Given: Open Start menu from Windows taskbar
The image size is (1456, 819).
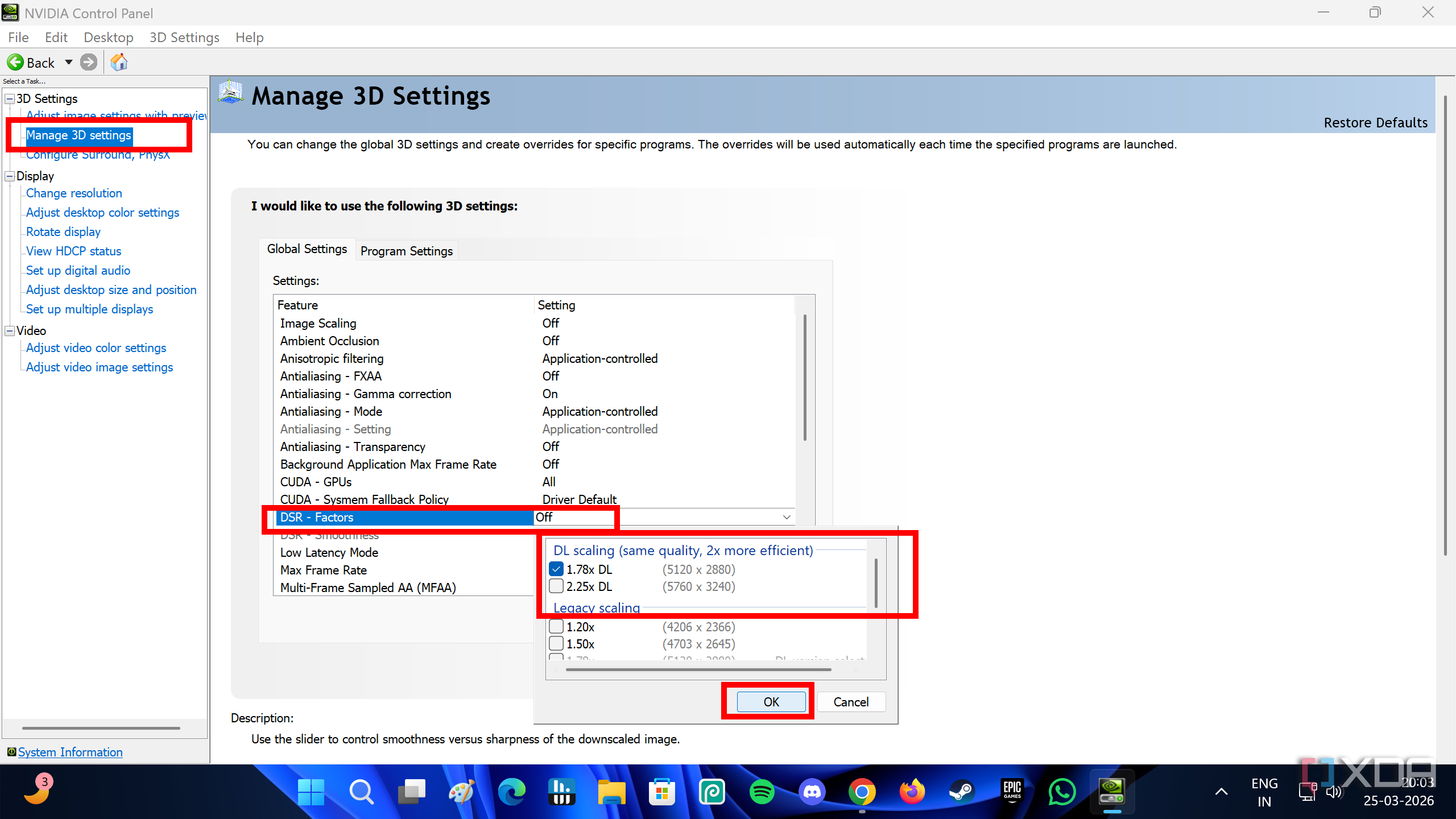Looking at the screenshot, I should [x=311, y=792].
